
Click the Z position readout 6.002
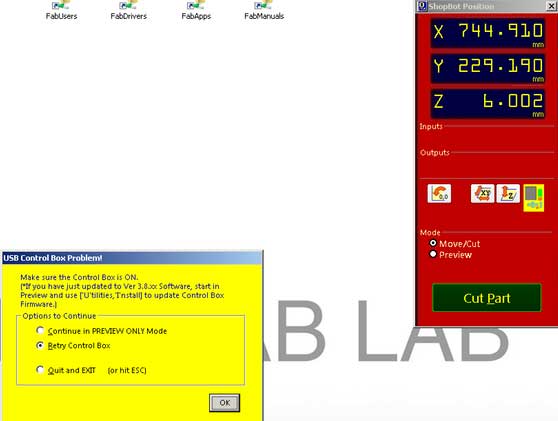(488, 103)
